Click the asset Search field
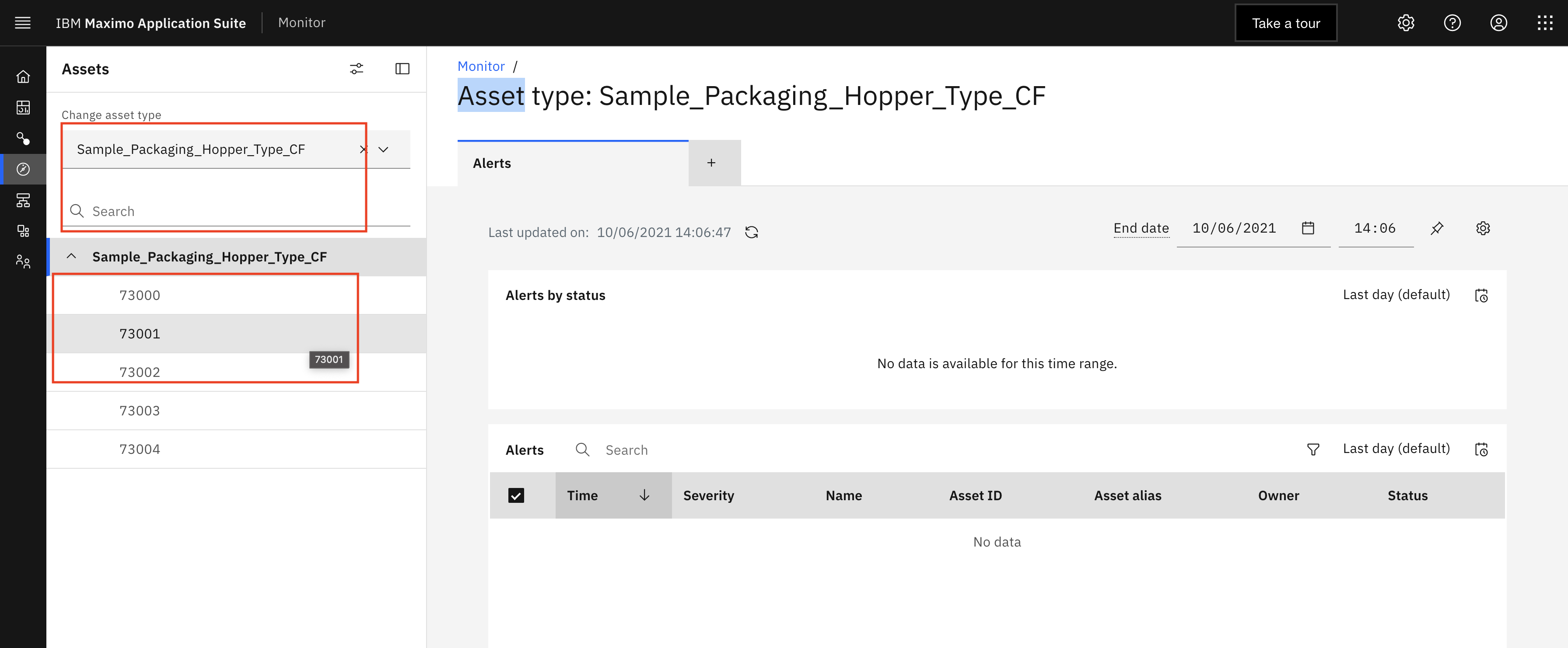1568x648 pixels. [x=236, y=211]
